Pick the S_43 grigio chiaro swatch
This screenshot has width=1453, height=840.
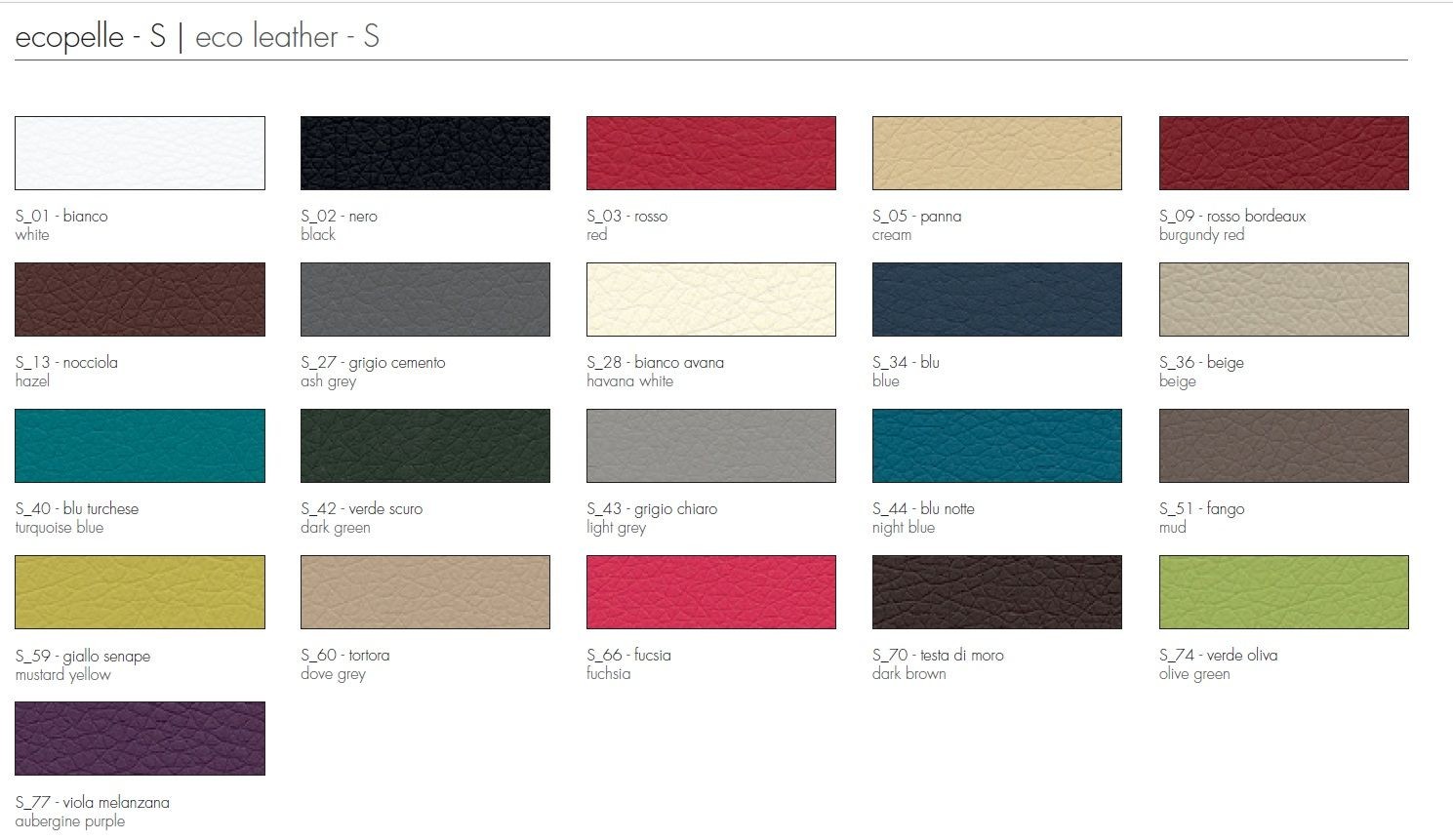711,446
